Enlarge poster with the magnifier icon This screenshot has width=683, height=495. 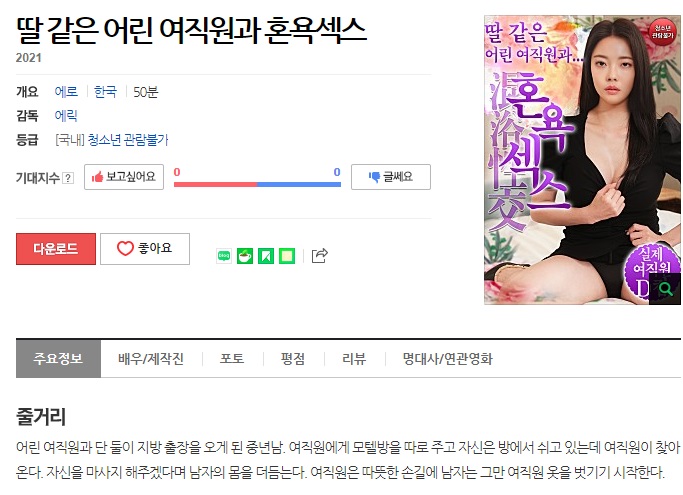665,288
